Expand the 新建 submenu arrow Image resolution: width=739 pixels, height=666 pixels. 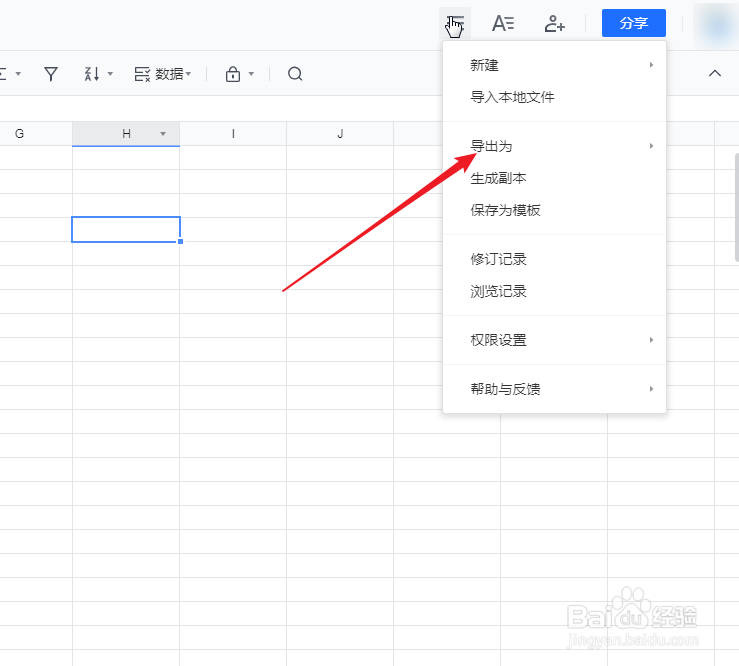[x=651, y=65]
